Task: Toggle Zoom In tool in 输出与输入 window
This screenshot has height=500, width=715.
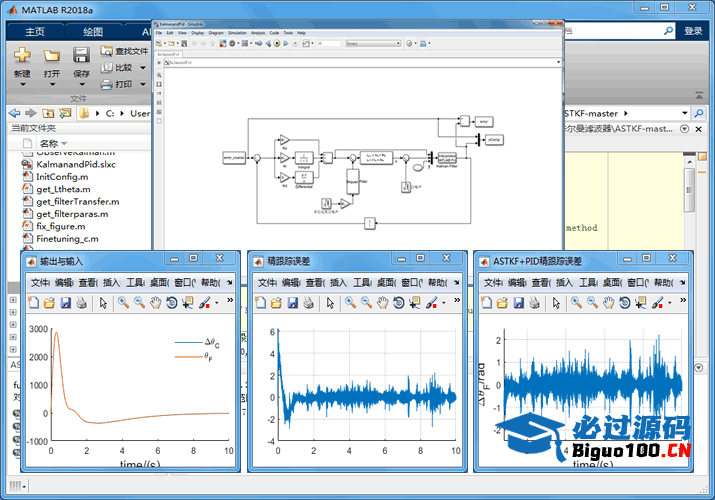Action: click(123, 303)
